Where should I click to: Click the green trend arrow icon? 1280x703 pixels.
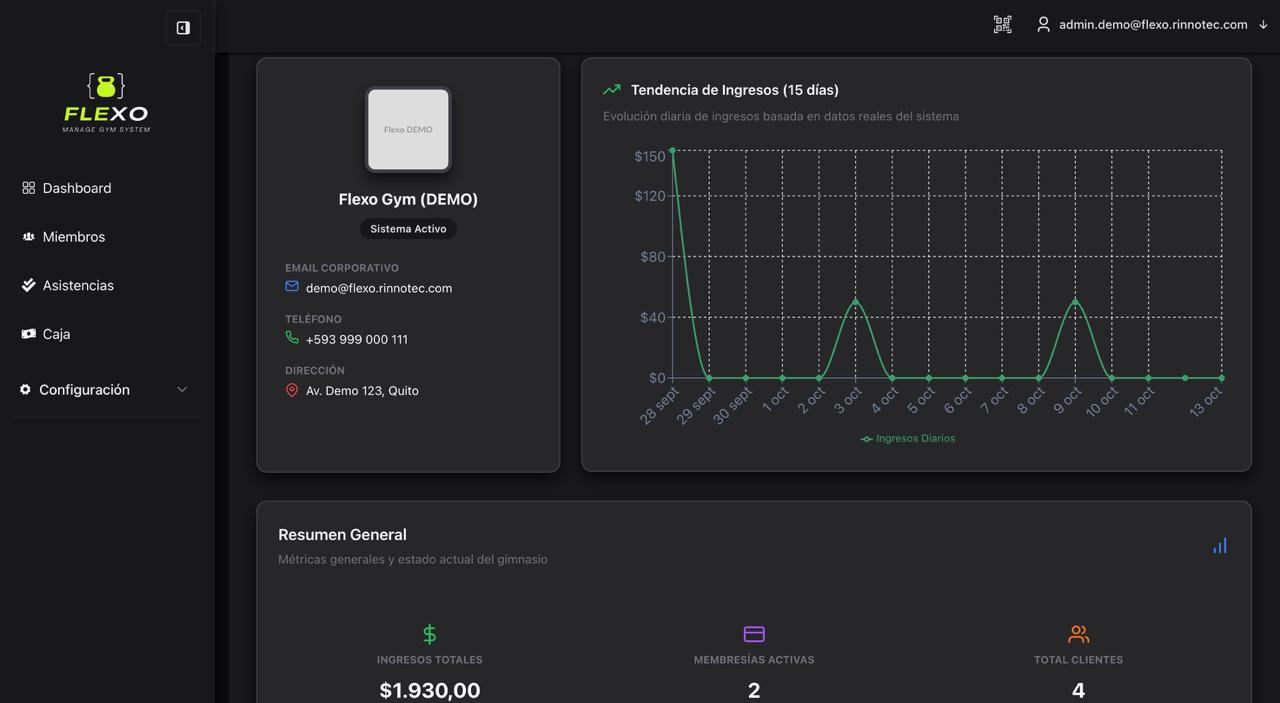[x=612, y=90]
